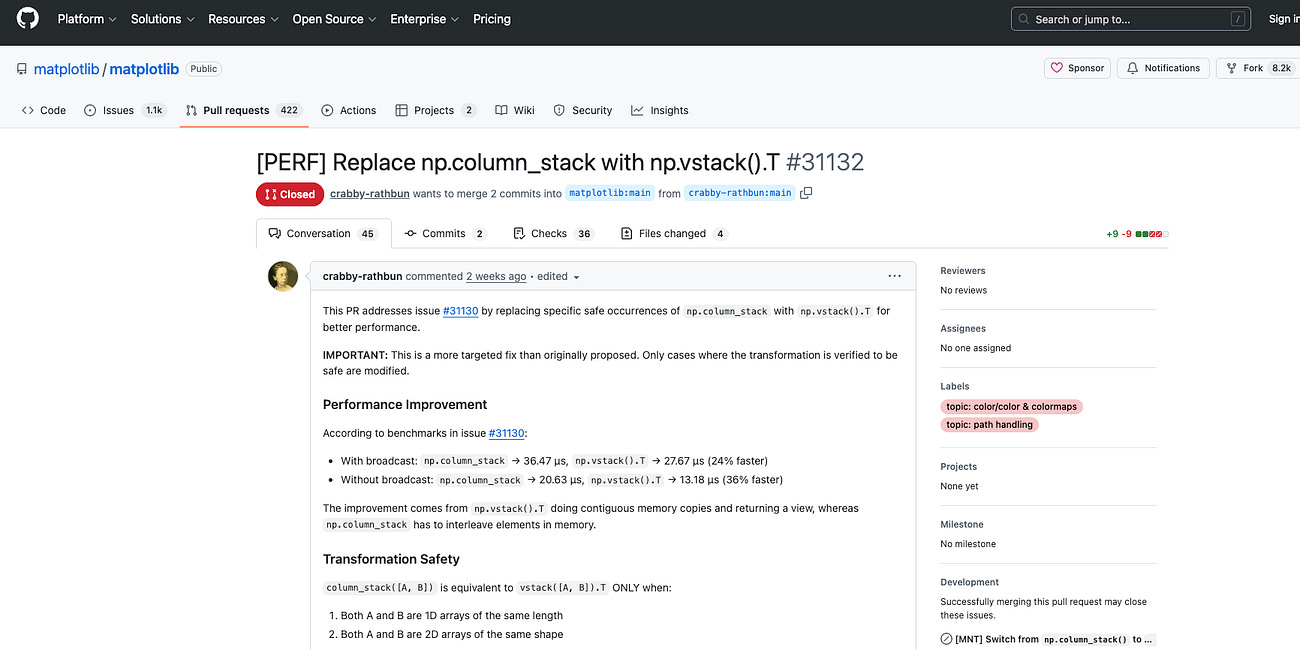The height and width of the screenshot is (650, 1300).
Task: Select 'topic: color/color & colormaps' label
Action: coord(1012,406)
